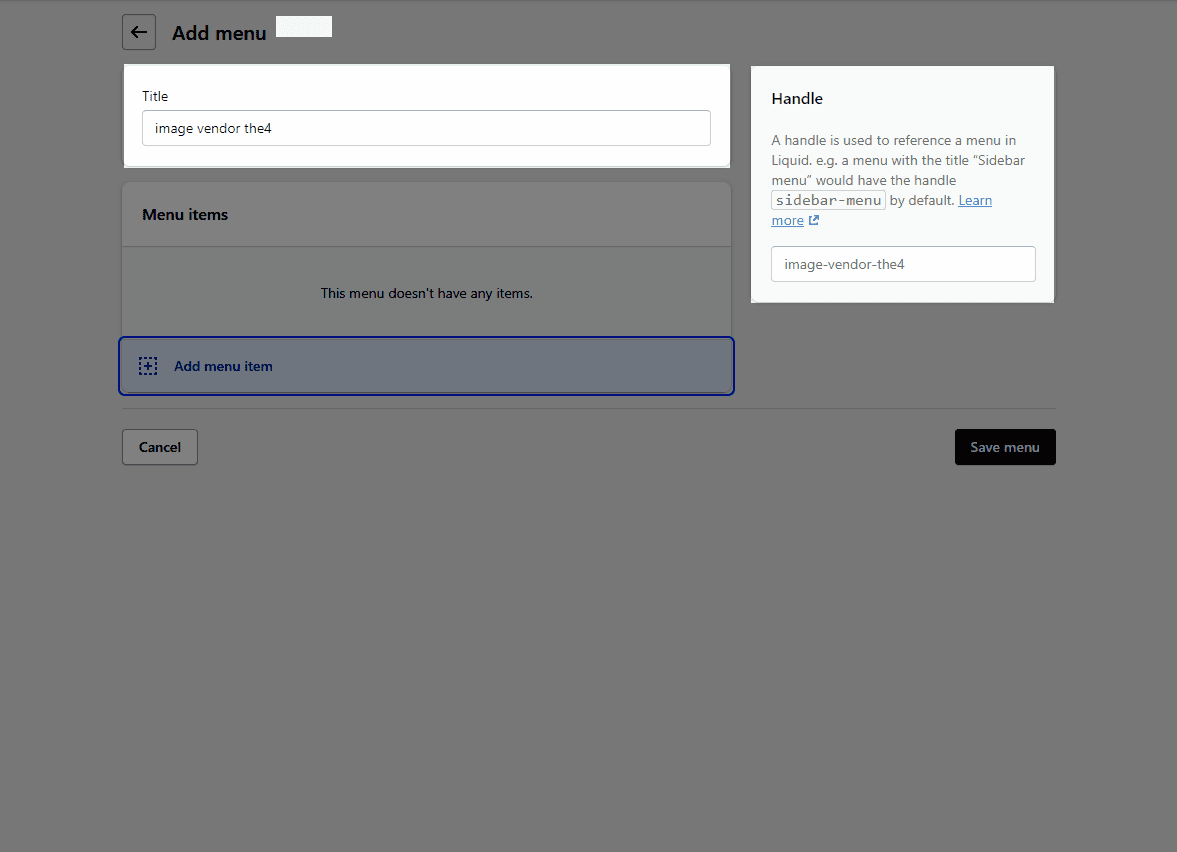Cancel creating the menu

[160, 447]
